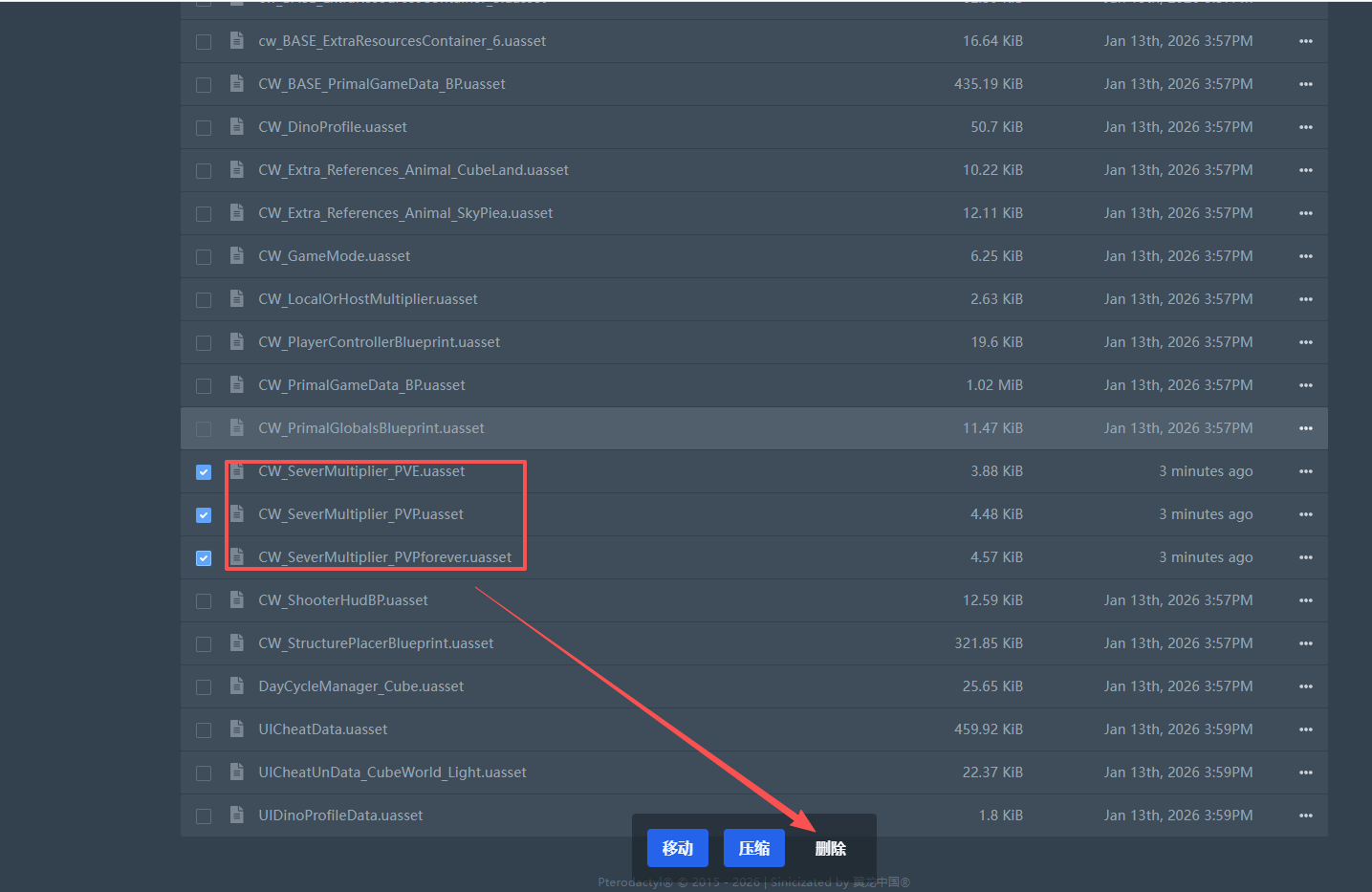Click file icon next to UICheatData.uasset
The height and width of the screenshot is (892, 1372).
pyautogui.click(x=236, y=729)
